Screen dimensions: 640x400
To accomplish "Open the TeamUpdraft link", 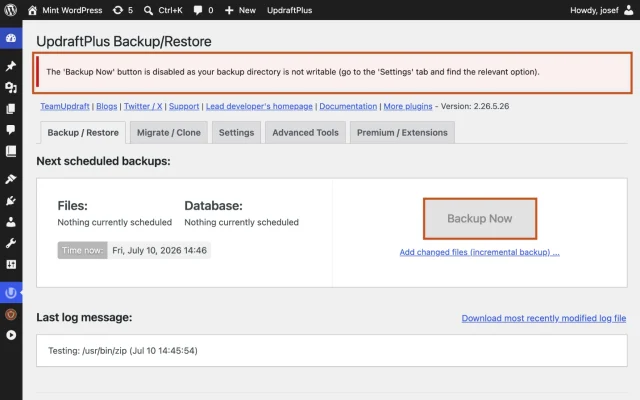I will pyautogui.click(x=64, y=106).
